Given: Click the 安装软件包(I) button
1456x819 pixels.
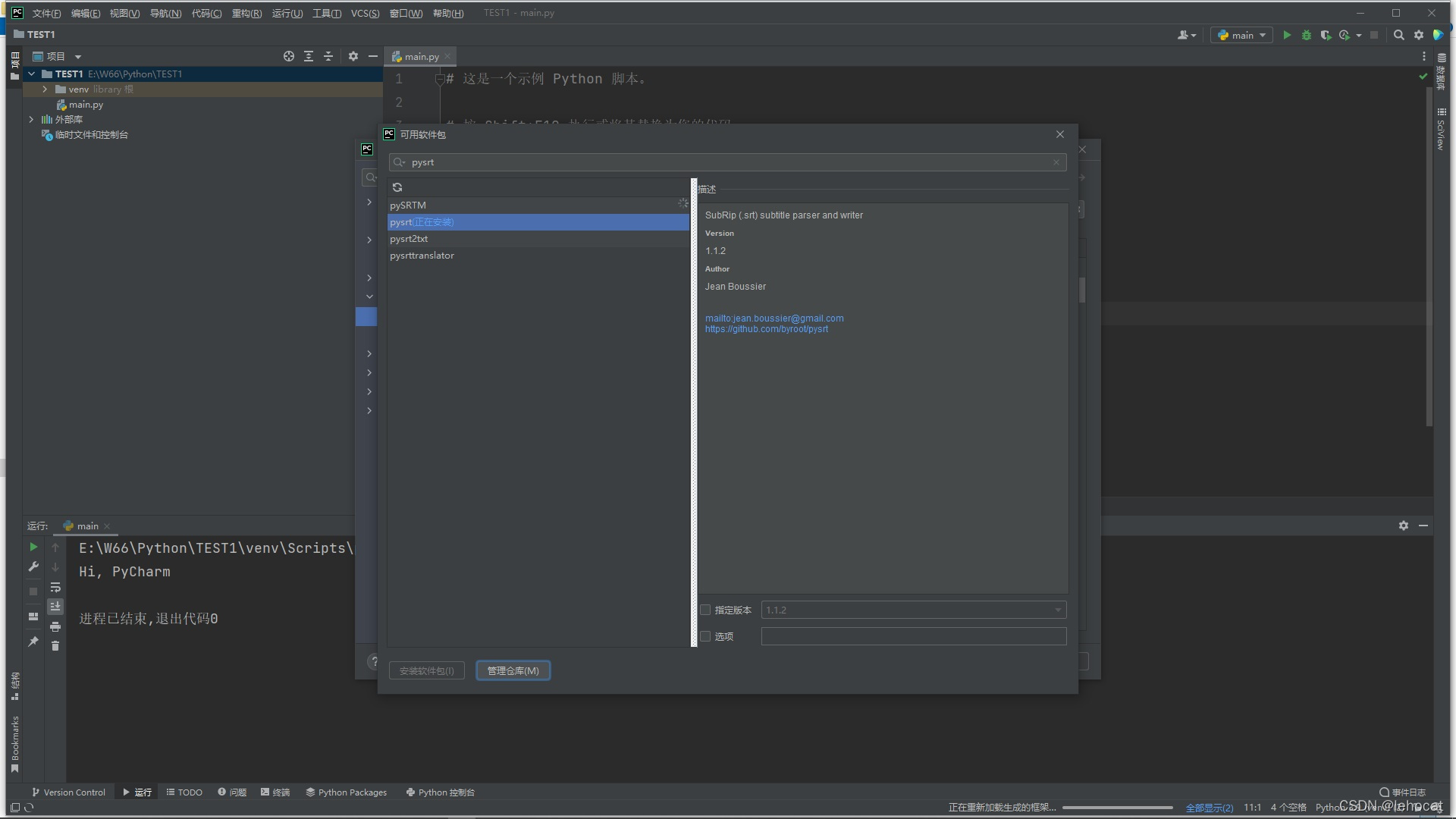Looking at the screenshot, I should pos(427,670).
